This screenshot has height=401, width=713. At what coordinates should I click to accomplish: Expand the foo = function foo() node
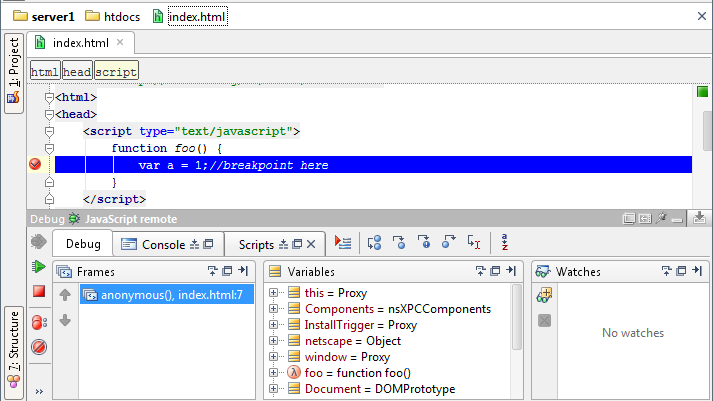273,373
